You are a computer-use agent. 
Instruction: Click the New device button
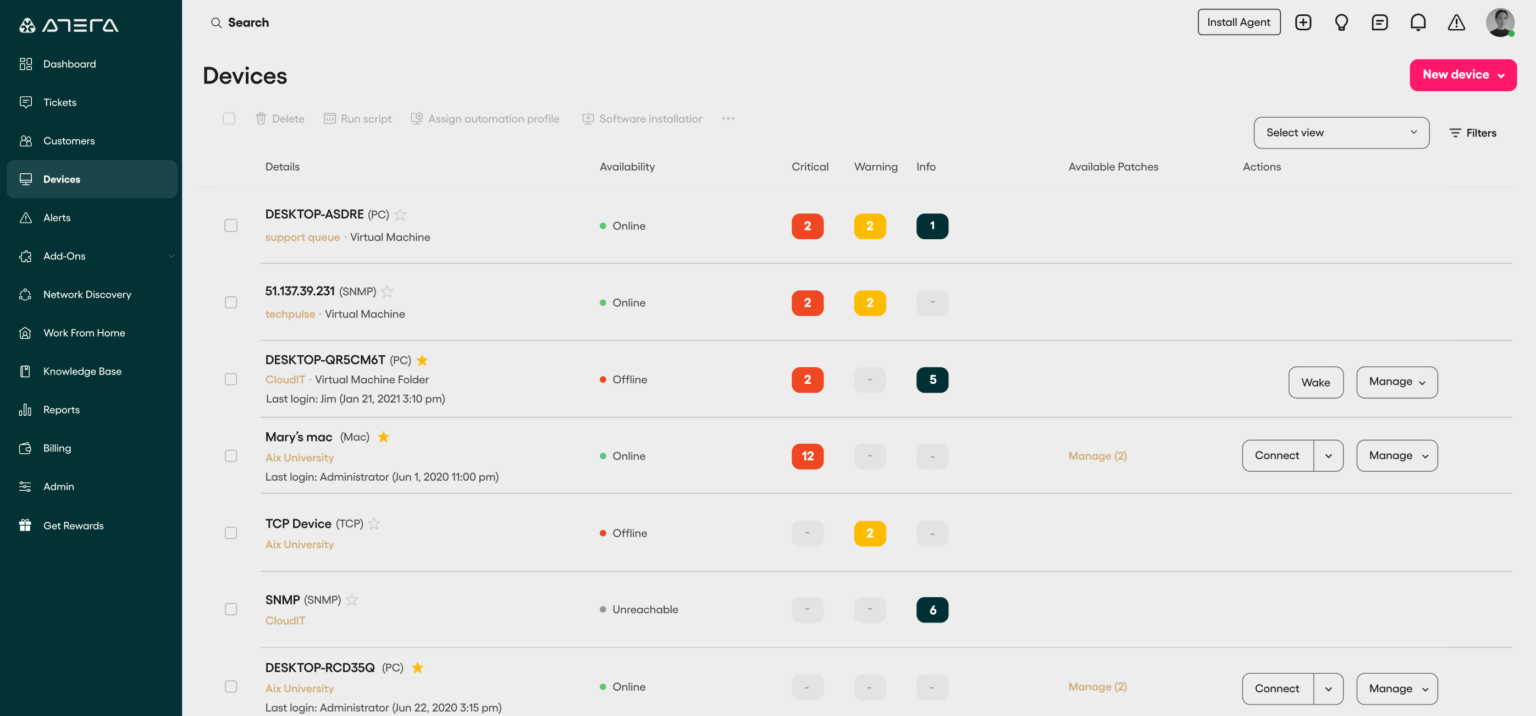[x=1462, y=75]
